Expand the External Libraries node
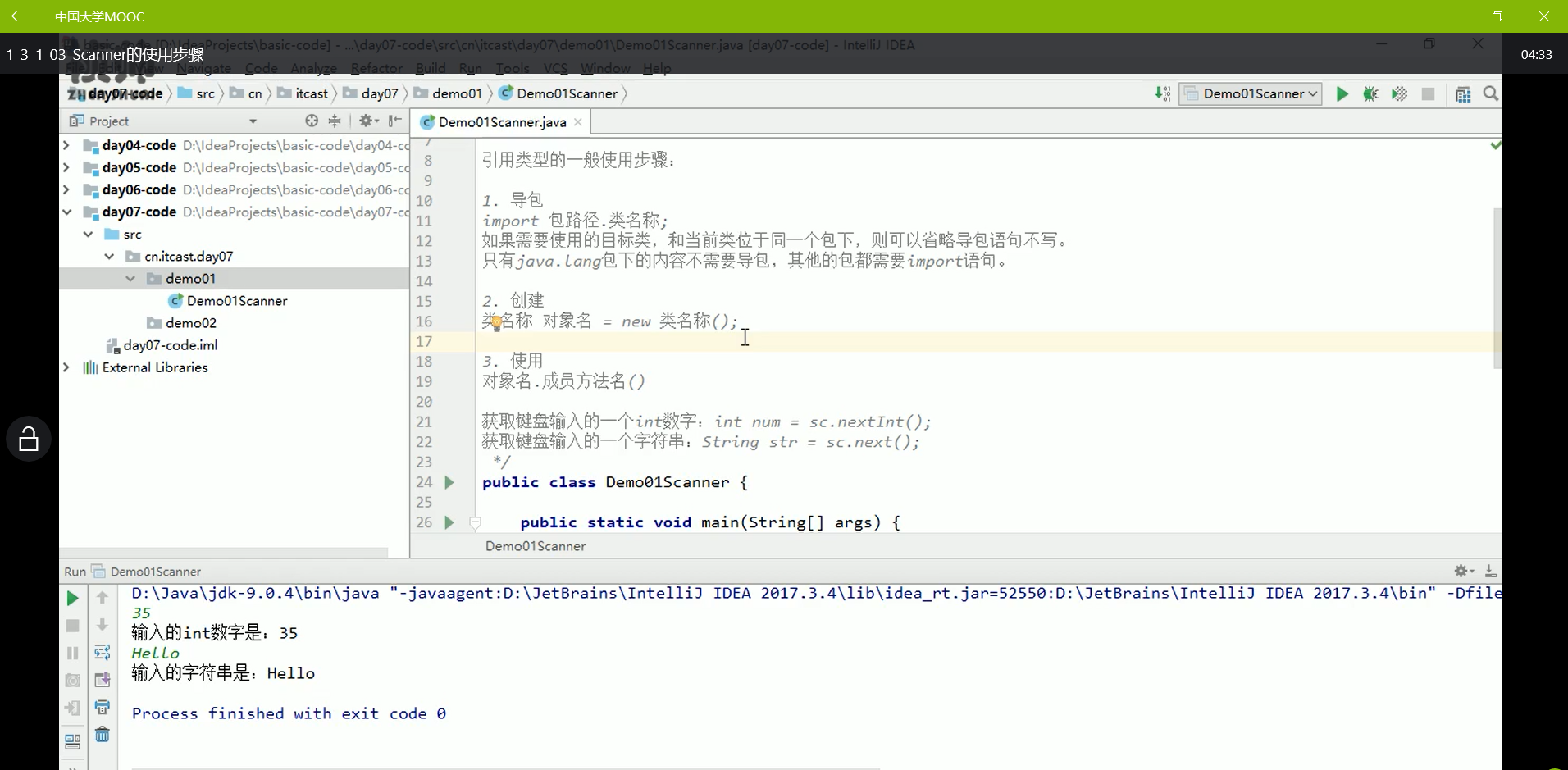The image size is (1568, 770). click(x=66, y=367)
